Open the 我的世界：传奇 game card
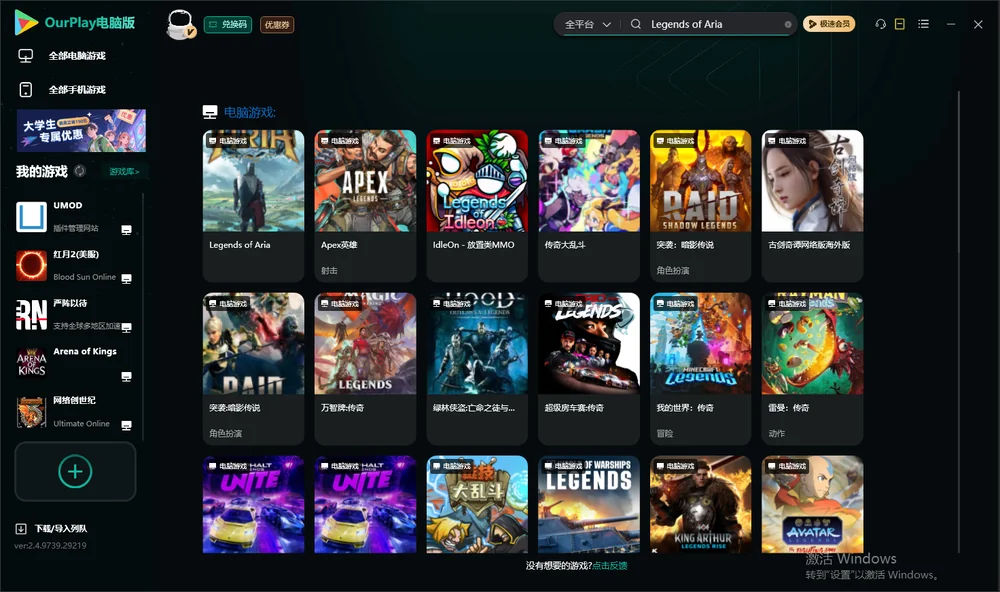This screenshot has height=592, width=1000. click(x=700, y=368)
